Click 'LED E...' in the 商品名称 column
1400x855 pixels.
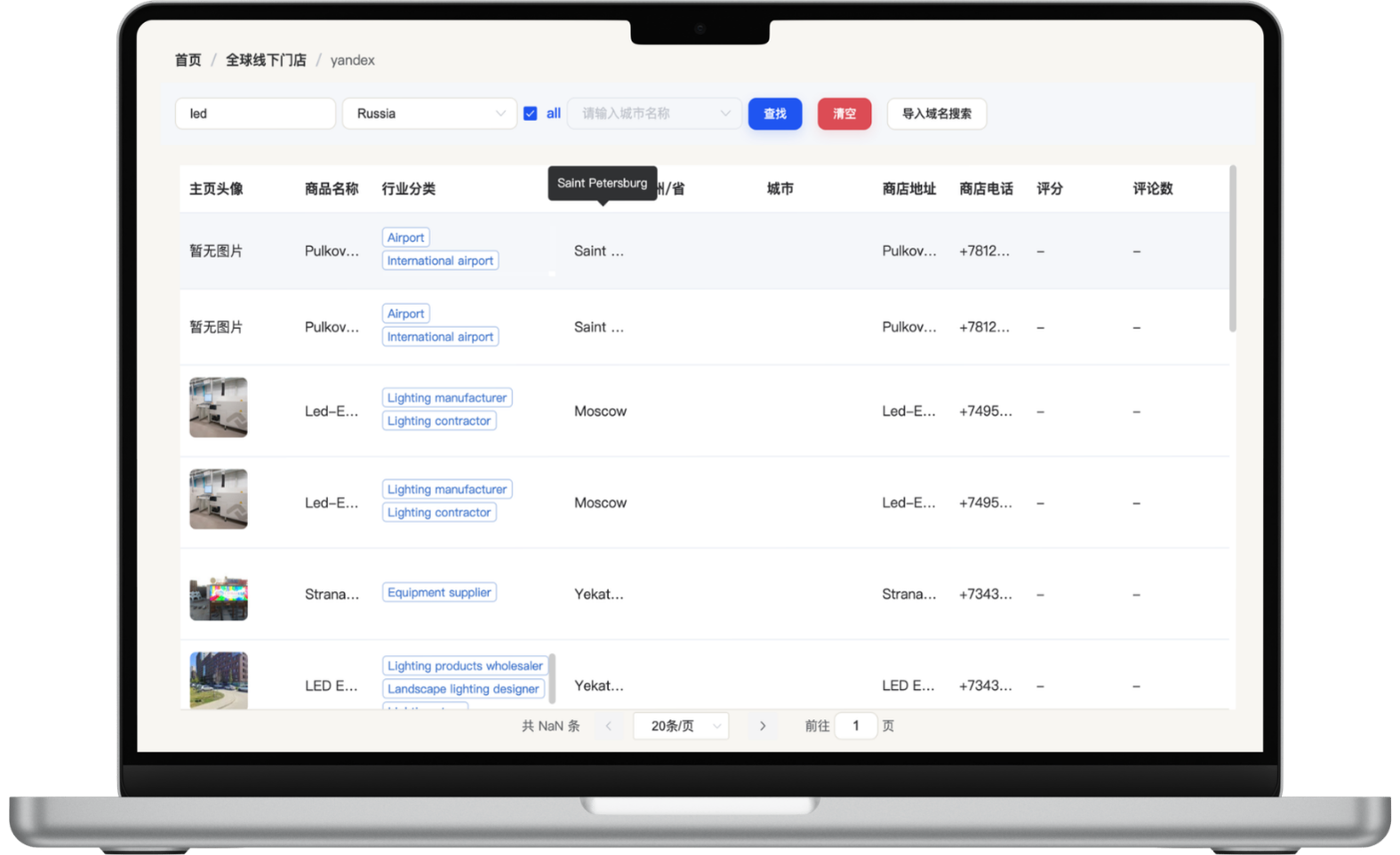point(332,686)
